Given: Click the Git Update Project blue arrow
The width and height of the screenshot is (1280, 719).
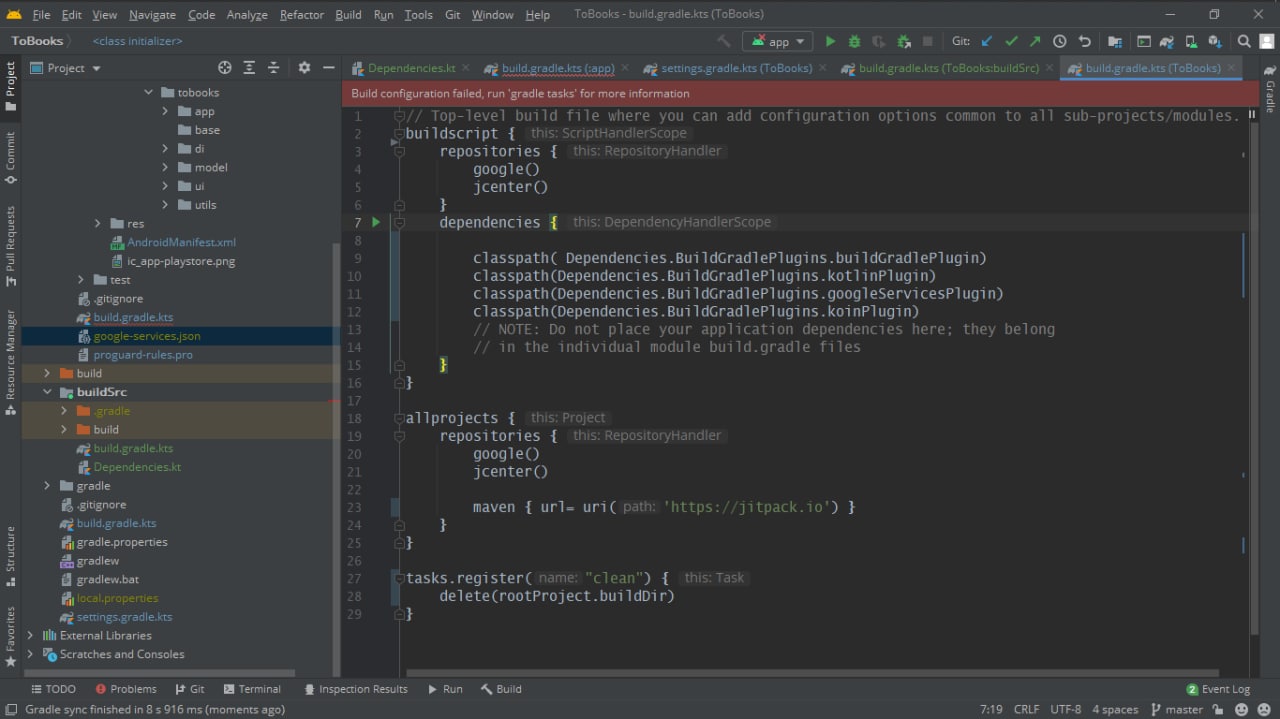Looking at the screenshot, I should click(x=987, y=41).
